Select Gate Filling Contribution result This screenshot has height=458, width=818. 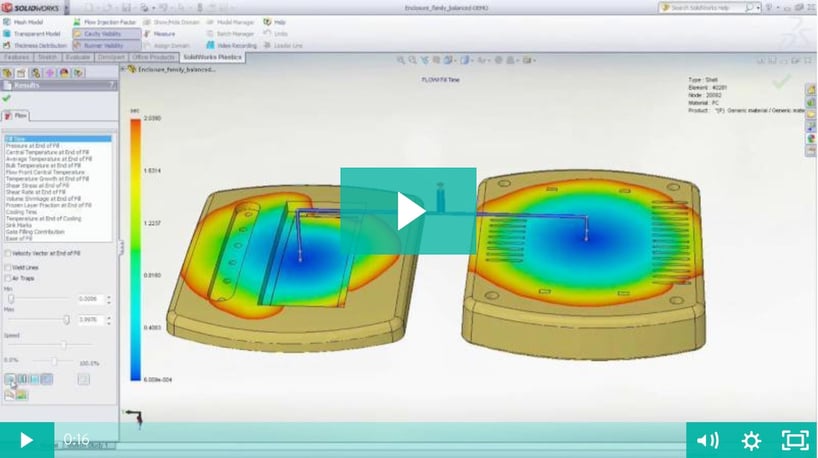tap(35, 232)
